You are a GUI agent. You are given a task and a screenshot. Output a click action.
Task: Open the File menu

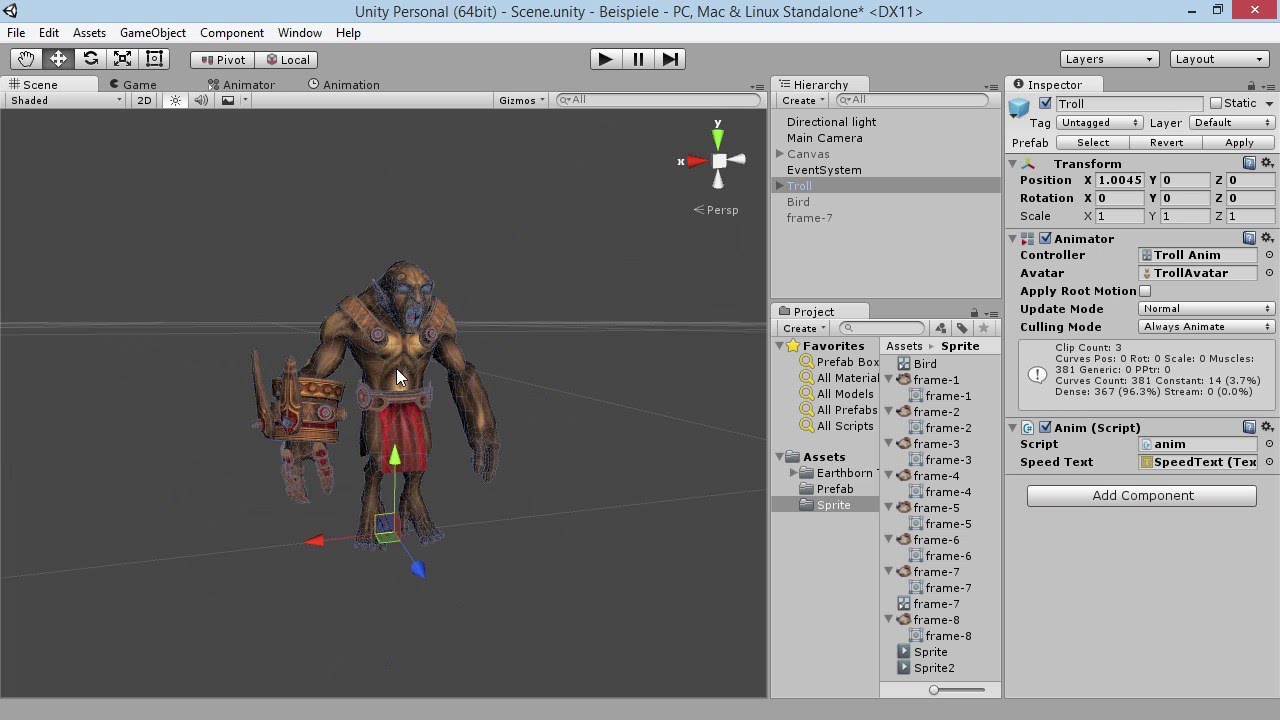[x=16, y=33]
